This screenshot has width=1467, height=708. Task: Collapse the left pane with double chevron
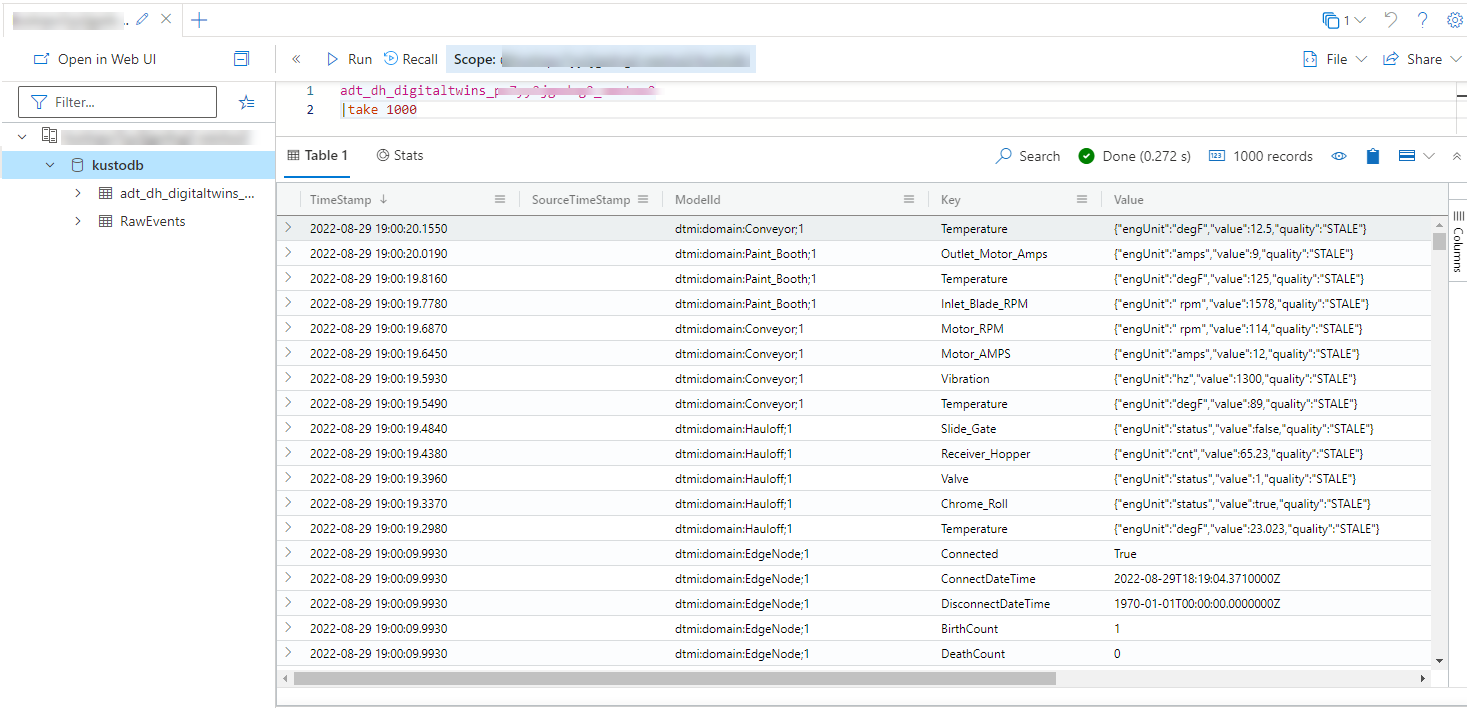point(296,60)
